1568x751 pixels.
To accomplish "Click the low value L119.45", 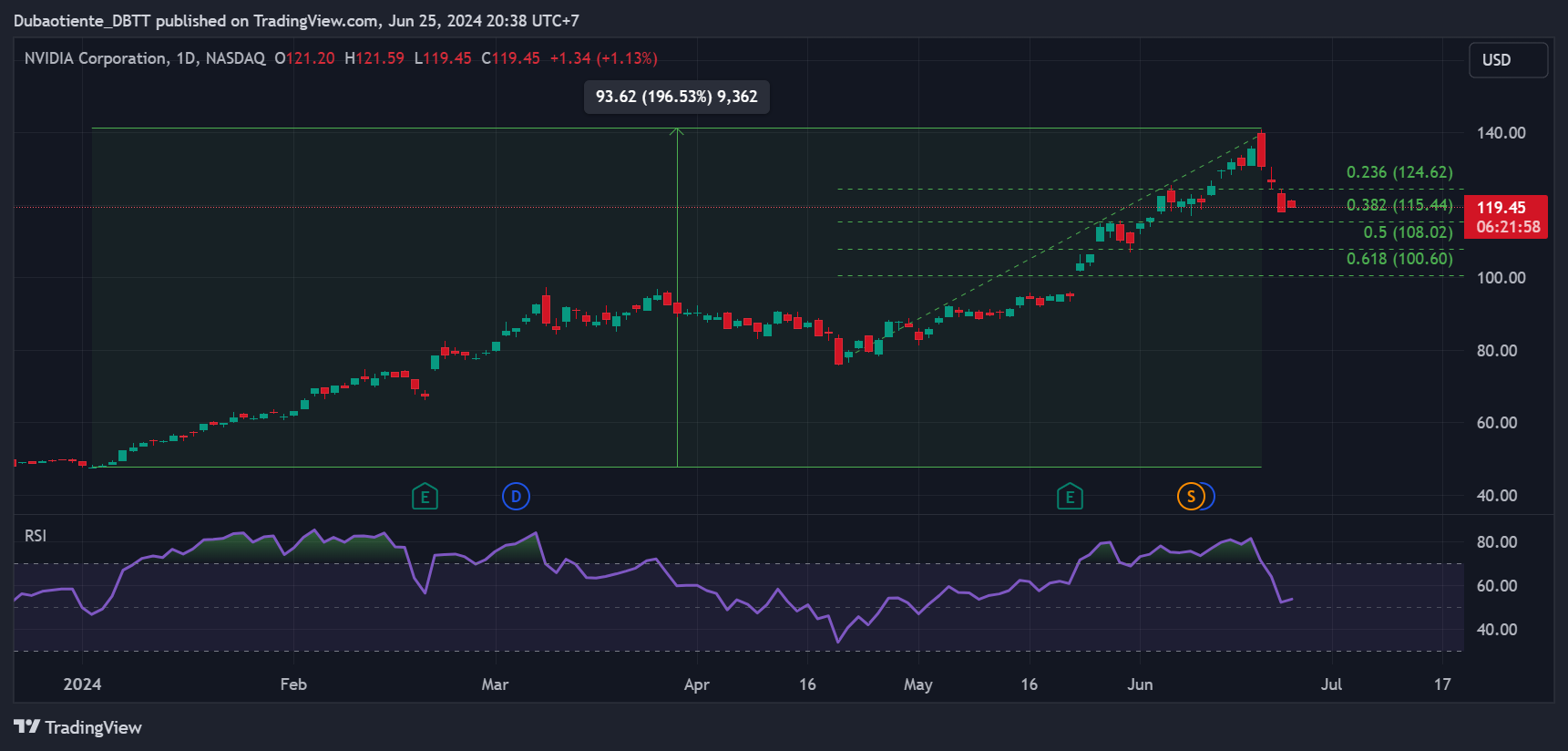I will click(x=443, y=58).
